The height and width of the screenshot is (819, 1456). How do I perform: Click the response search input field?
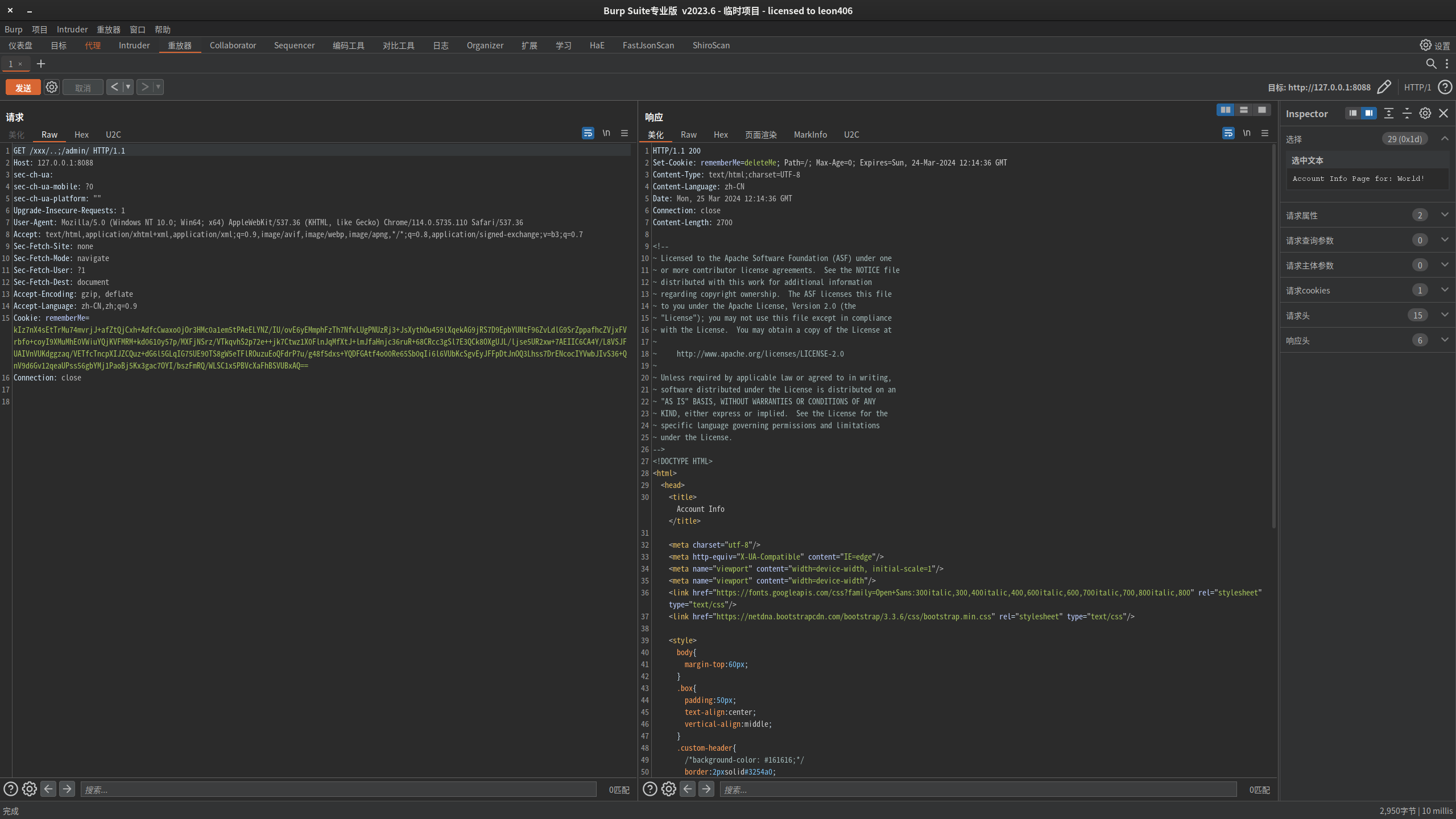tap(978, 789)
